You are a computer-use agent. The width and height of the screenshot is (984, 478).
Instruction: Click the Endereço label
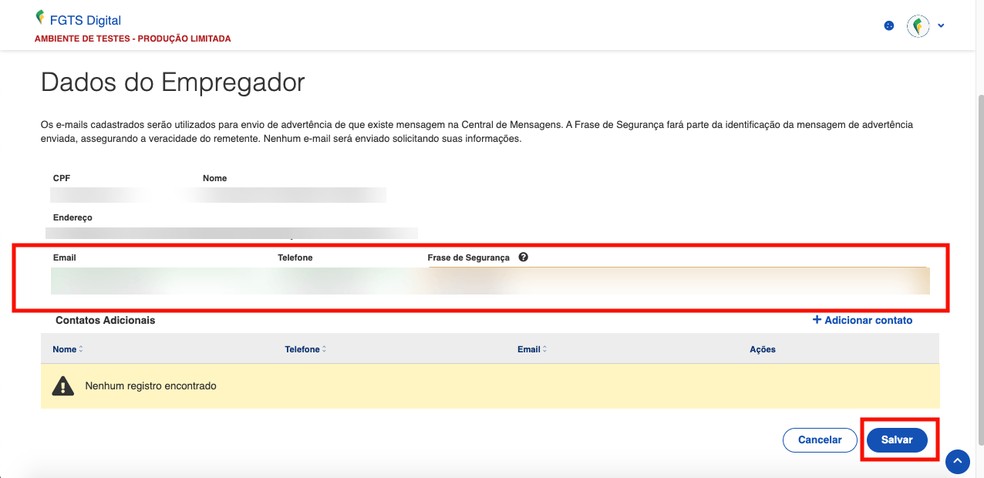pos(72,217)
